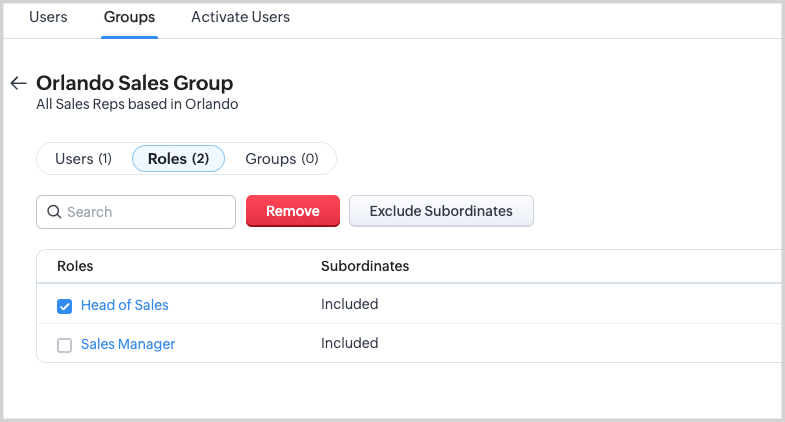Open the Activate Users tab
Image resolution: width=785 pixels, height=422 pixels.
[x=240, y=17]
